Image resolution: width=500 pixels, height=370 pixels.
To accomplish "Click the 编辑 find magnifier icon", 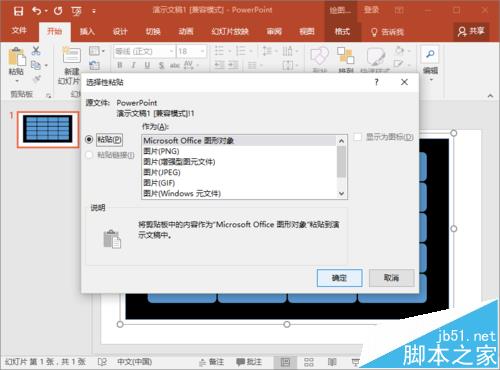I will pos(430,54).
